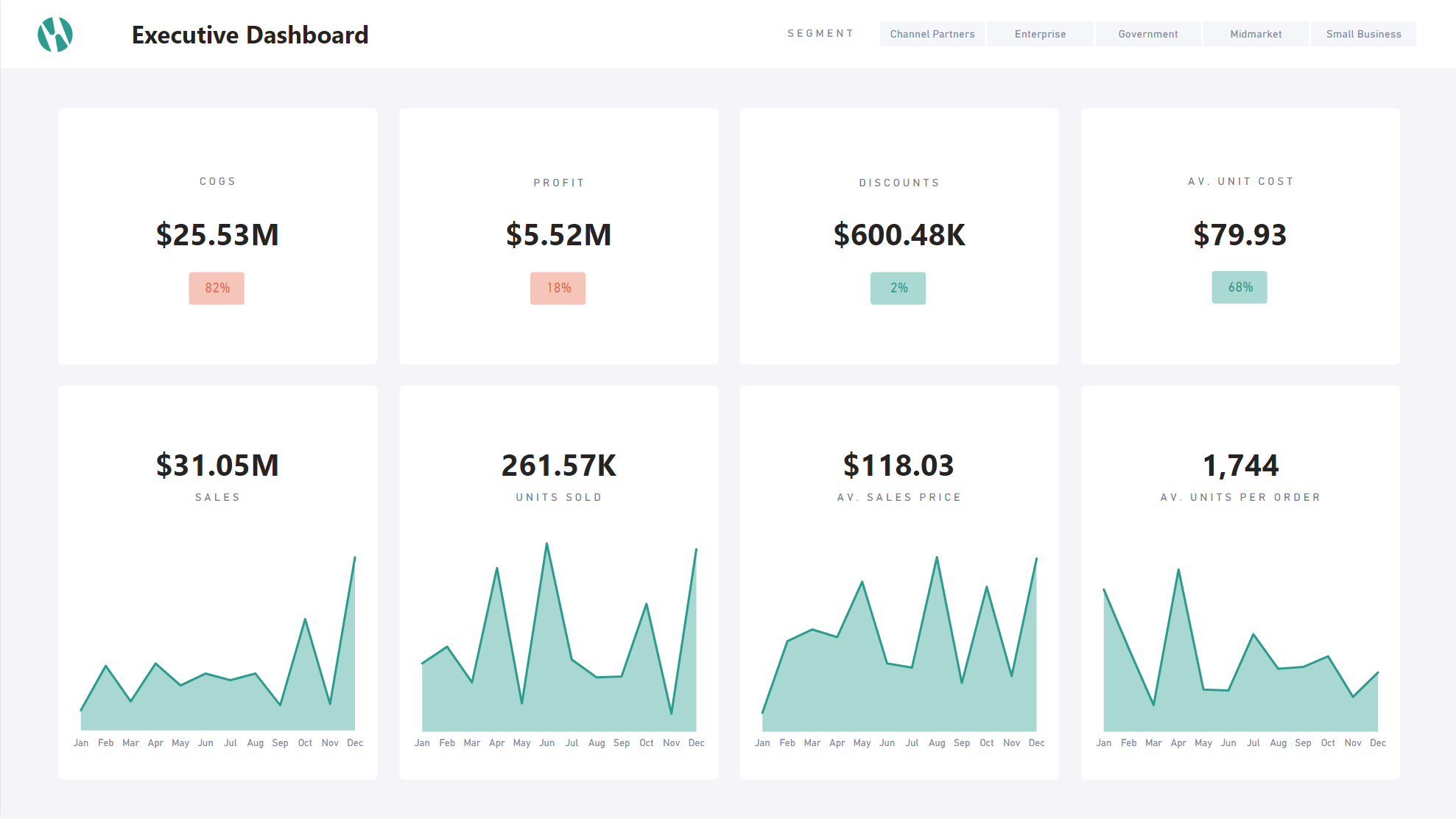
Task: Click the AV. UNIT COST heading
Action: (1241, 181)
